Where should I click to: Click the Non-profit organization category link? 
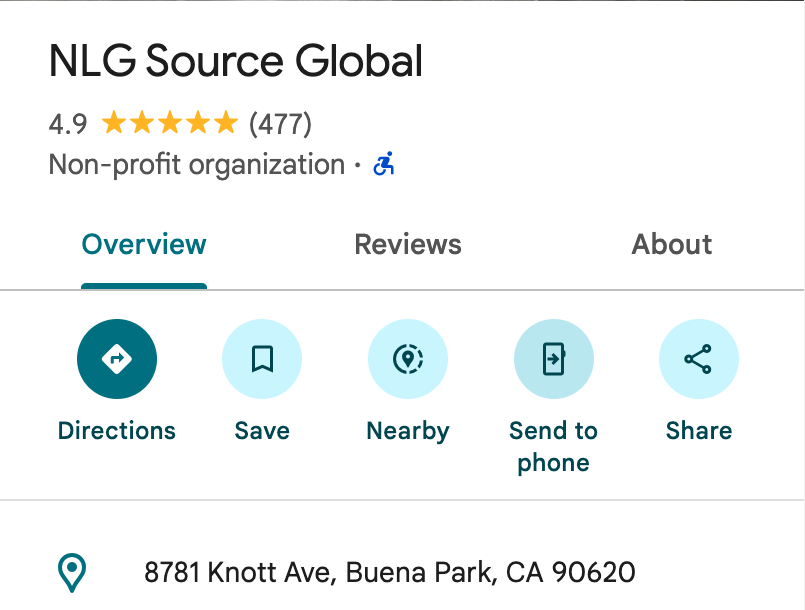tap(195, 164)
